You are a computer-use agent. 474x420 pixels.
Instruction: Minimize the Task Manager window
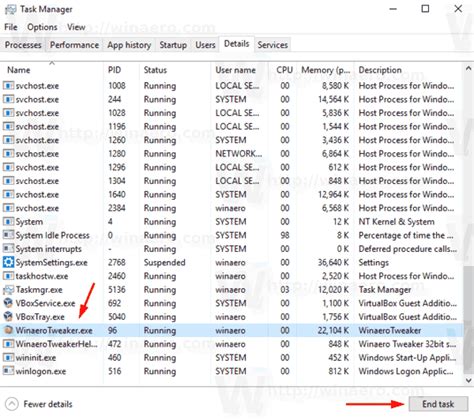pos(393,9)
